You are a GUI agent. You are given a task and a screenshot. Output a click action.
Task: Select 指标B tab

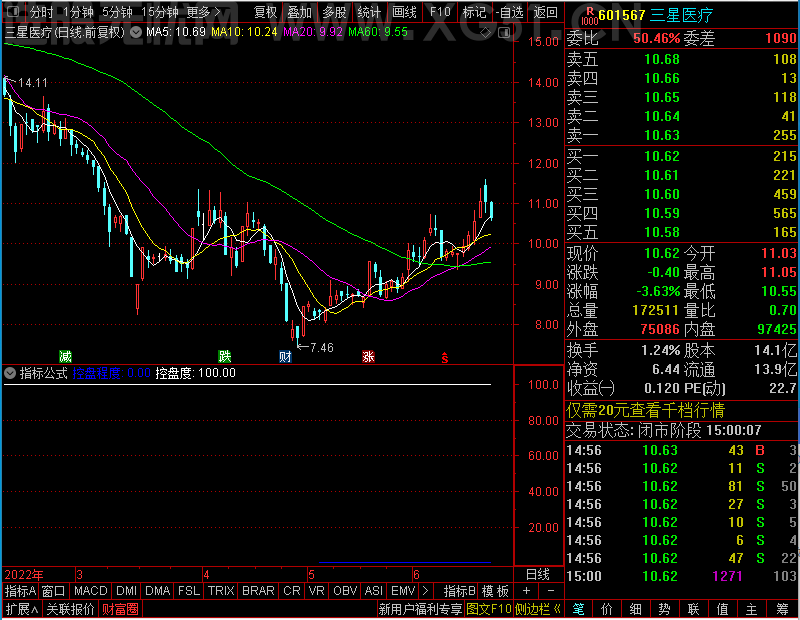click(x=460, y=591)
